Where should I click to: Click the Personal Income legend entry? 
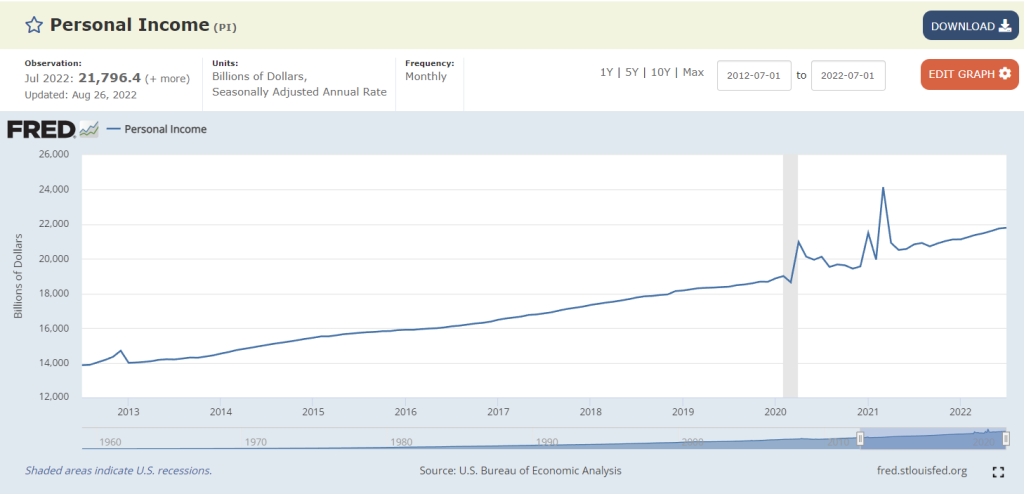click(x=157, y=129)
